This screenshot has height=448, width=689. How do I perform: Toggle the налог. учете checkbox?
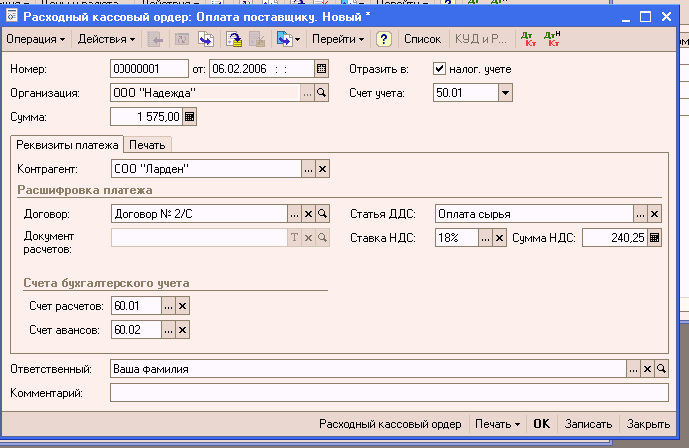(x=439, y=69)
